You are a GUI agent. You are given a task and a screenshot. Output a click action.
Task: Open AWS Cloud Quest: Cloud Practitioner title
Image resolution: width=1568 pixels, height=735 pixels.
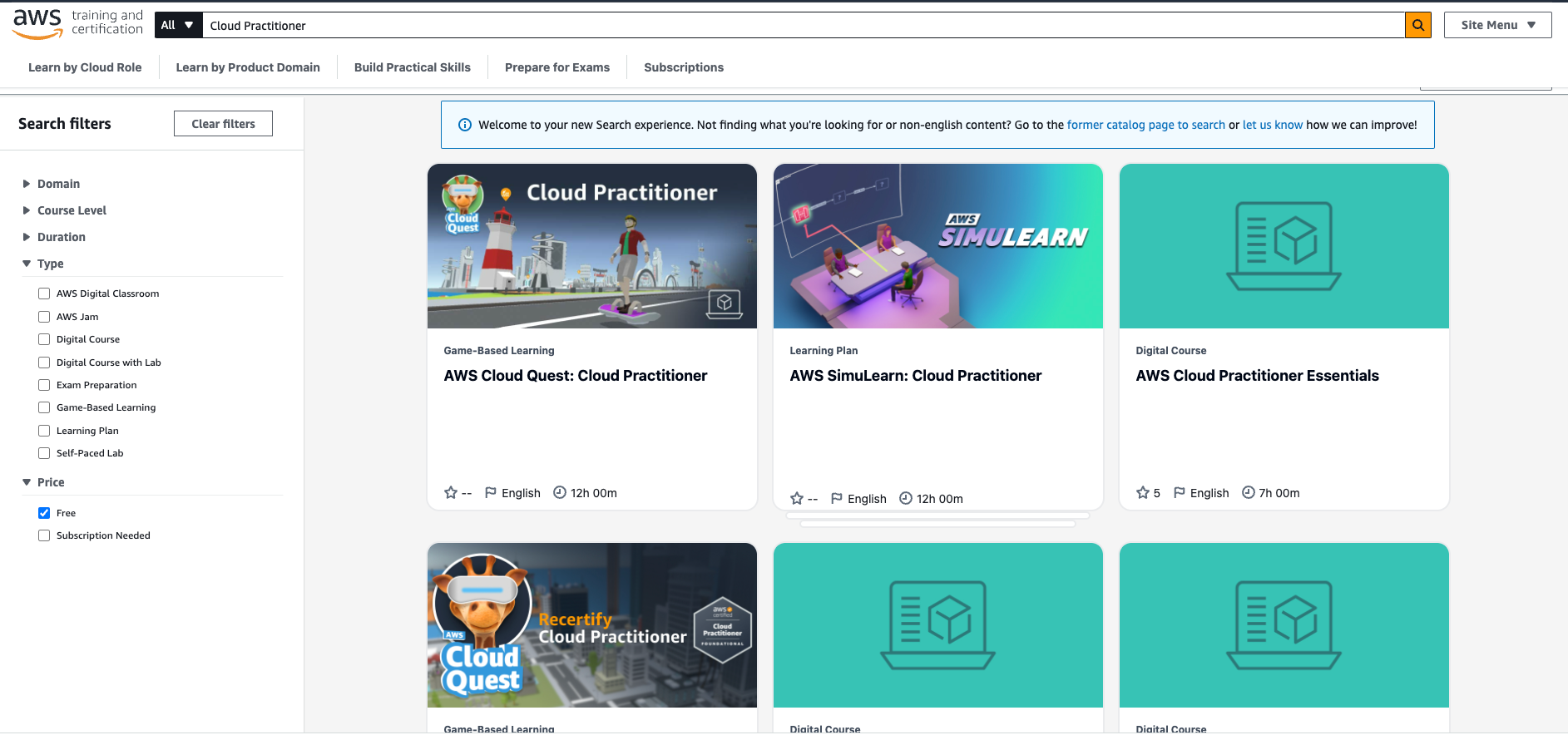576,376
